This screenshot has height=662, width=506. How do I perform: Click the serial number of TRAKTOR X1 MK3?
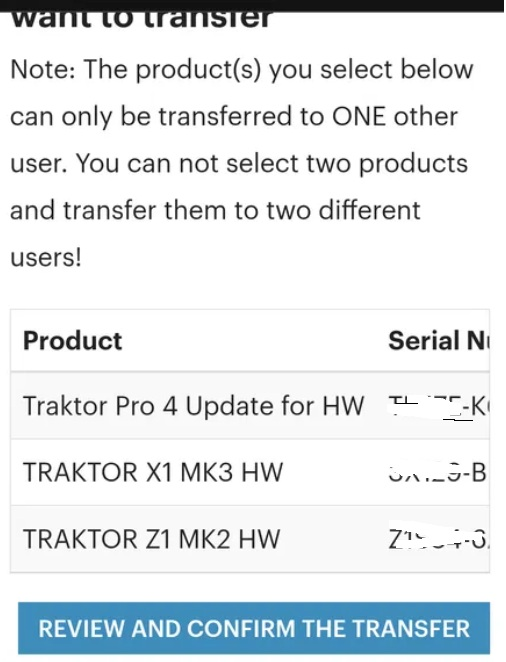click(437, 473)
